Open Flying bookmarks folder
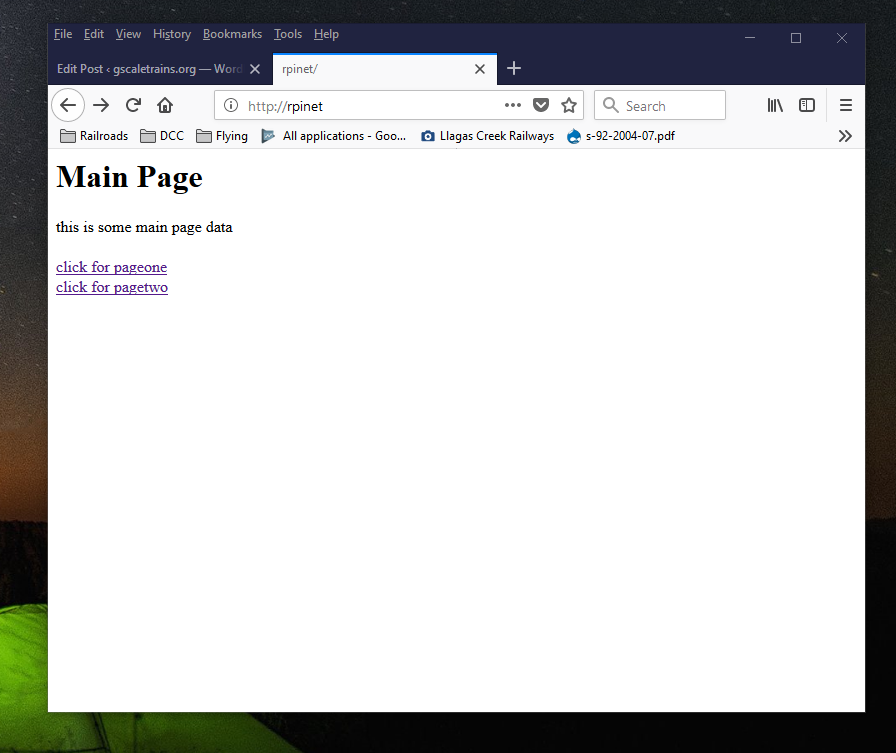 point(222,136)
